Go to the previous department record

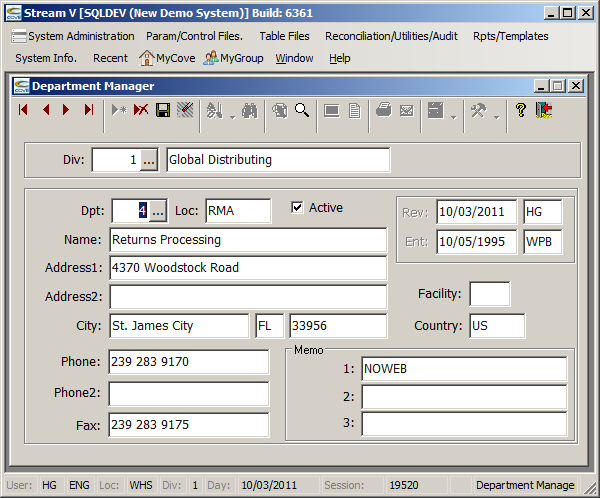click(46, 110)
